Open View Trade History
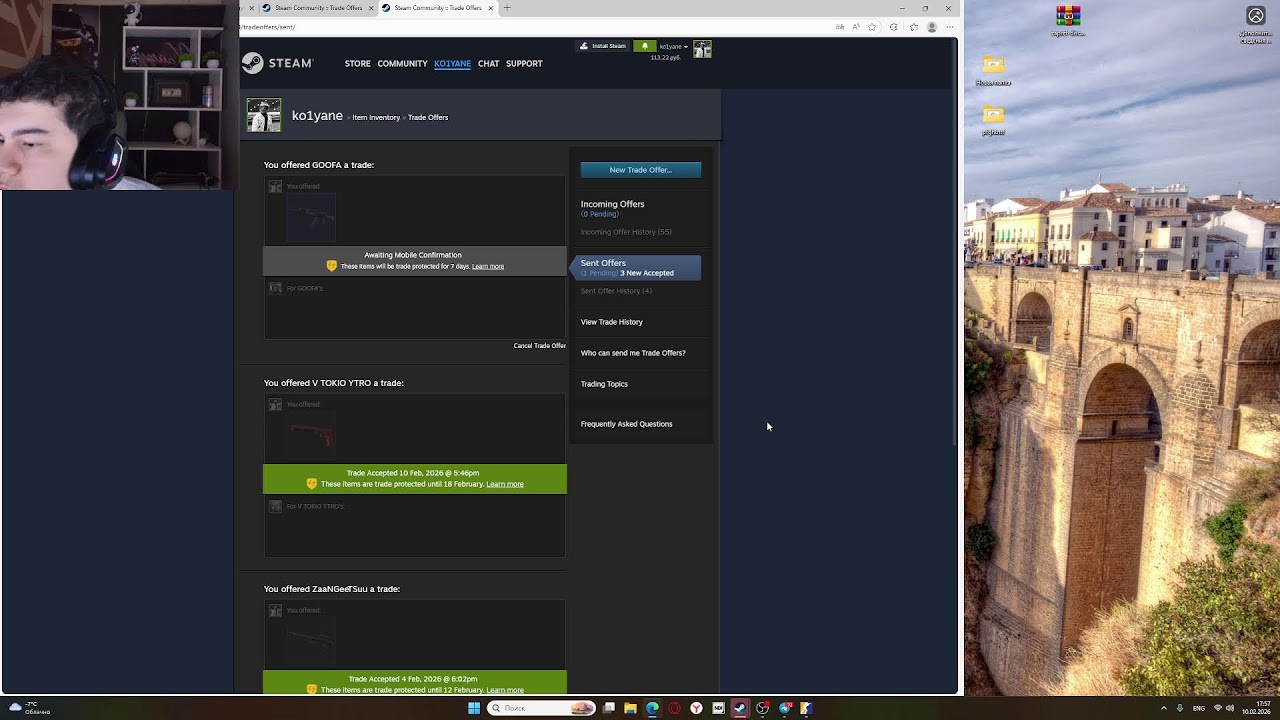1280x720 pixels. [x=611, y=322]
